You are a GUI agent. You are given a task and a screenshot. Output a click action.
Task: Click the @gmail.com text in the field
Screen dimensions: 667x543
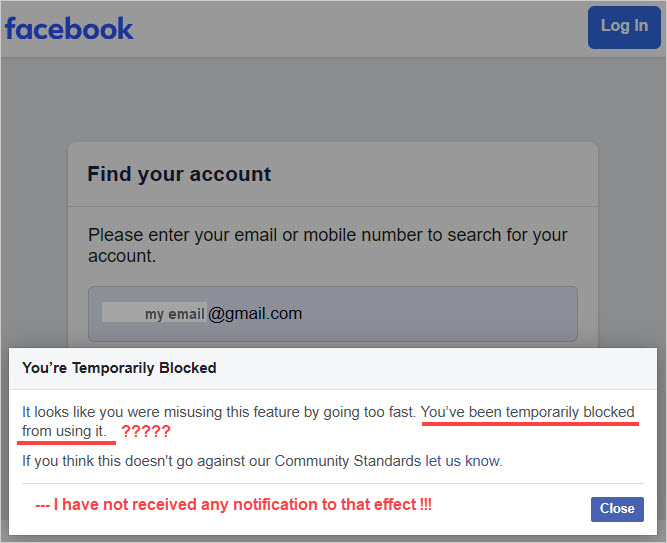click(x=255, y=314)
